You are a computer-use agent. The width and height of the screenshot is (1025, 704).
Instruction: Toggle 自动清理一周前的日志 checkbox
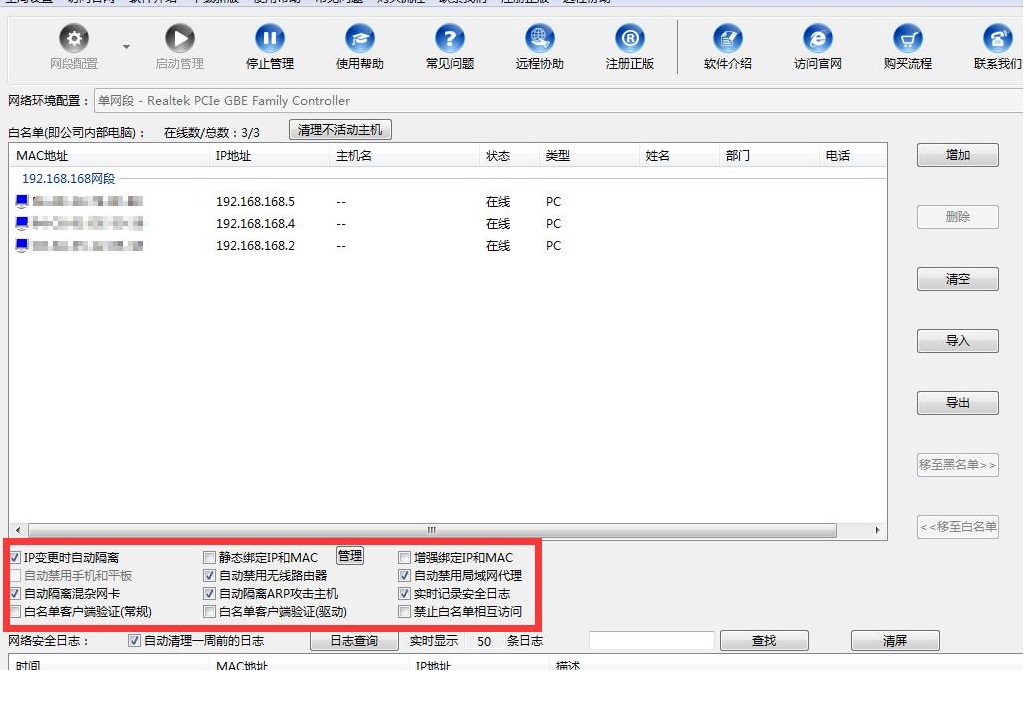click(134, 641)
